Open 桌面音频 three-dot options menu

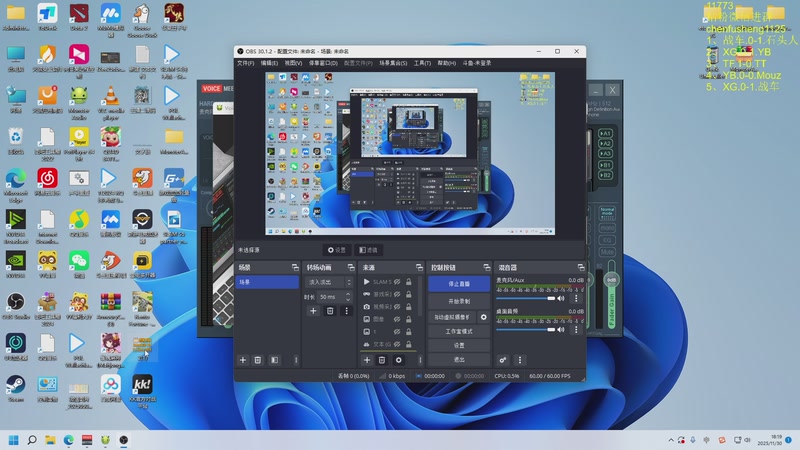576,330
